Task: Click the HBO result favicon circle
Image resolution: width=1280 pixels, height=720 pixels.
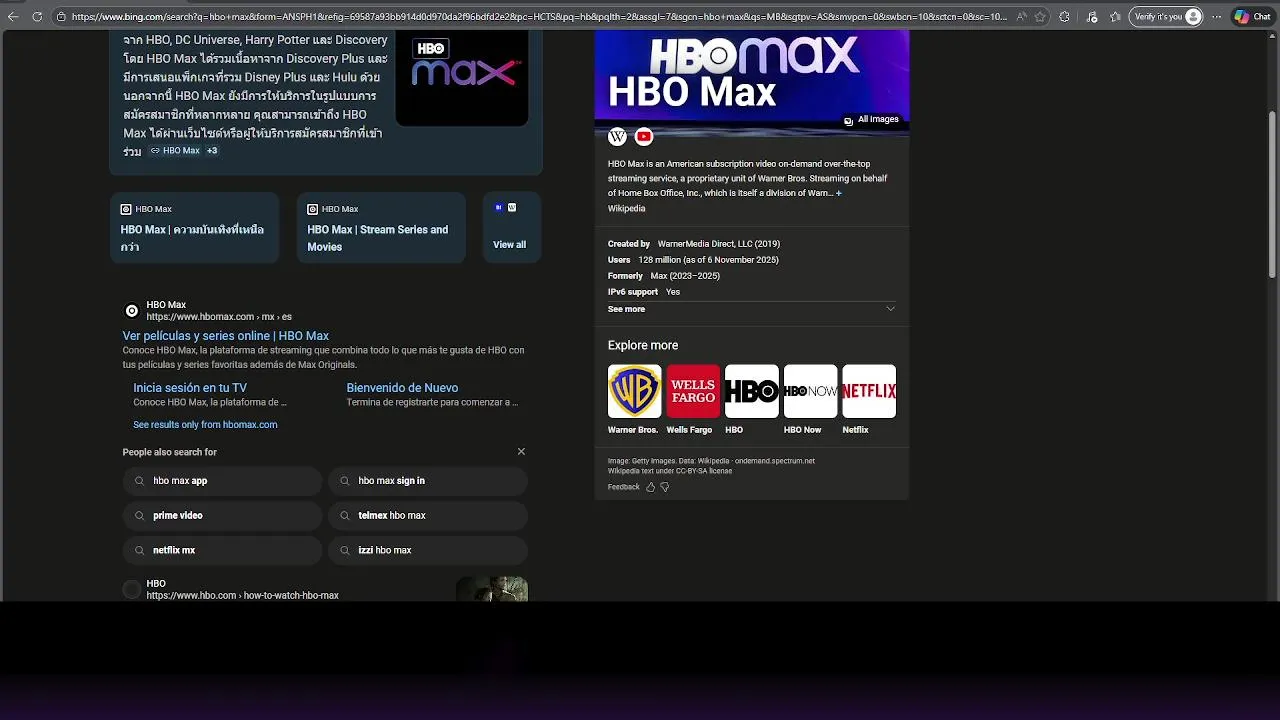Action: pos(131,590)
